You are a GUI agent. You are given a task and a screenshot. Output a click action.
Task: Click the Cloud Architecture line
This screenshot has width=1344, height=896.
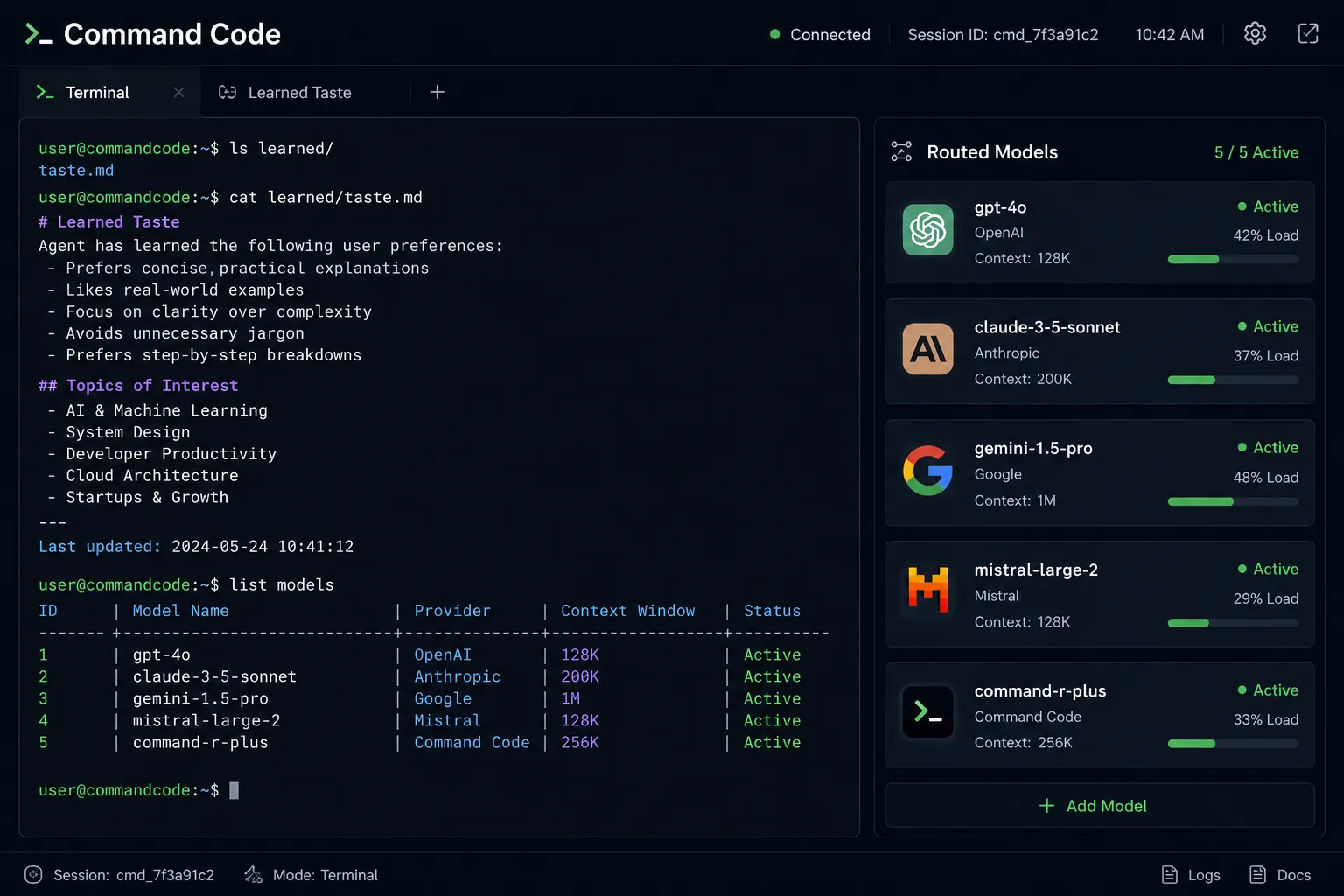tap(152, 476)
